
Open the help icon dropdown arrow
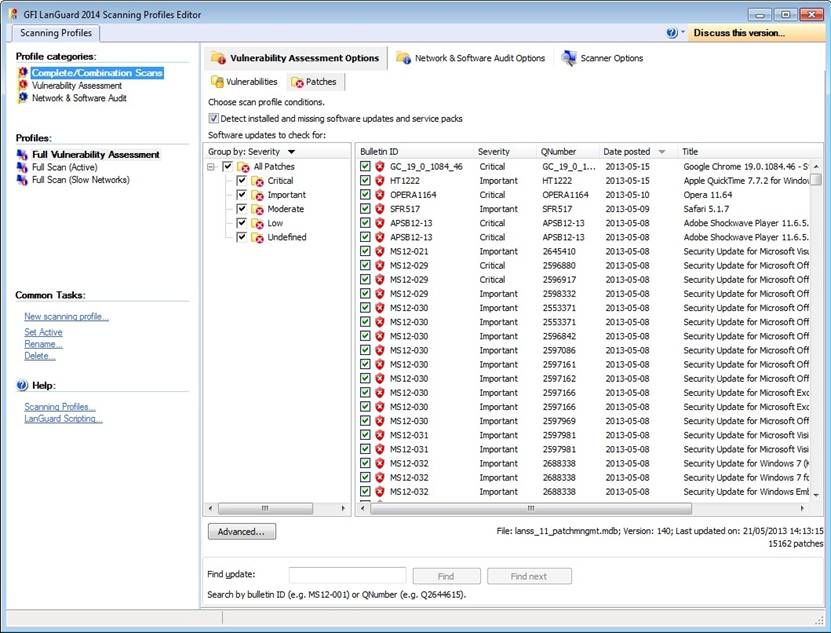(x=683, y=32)
